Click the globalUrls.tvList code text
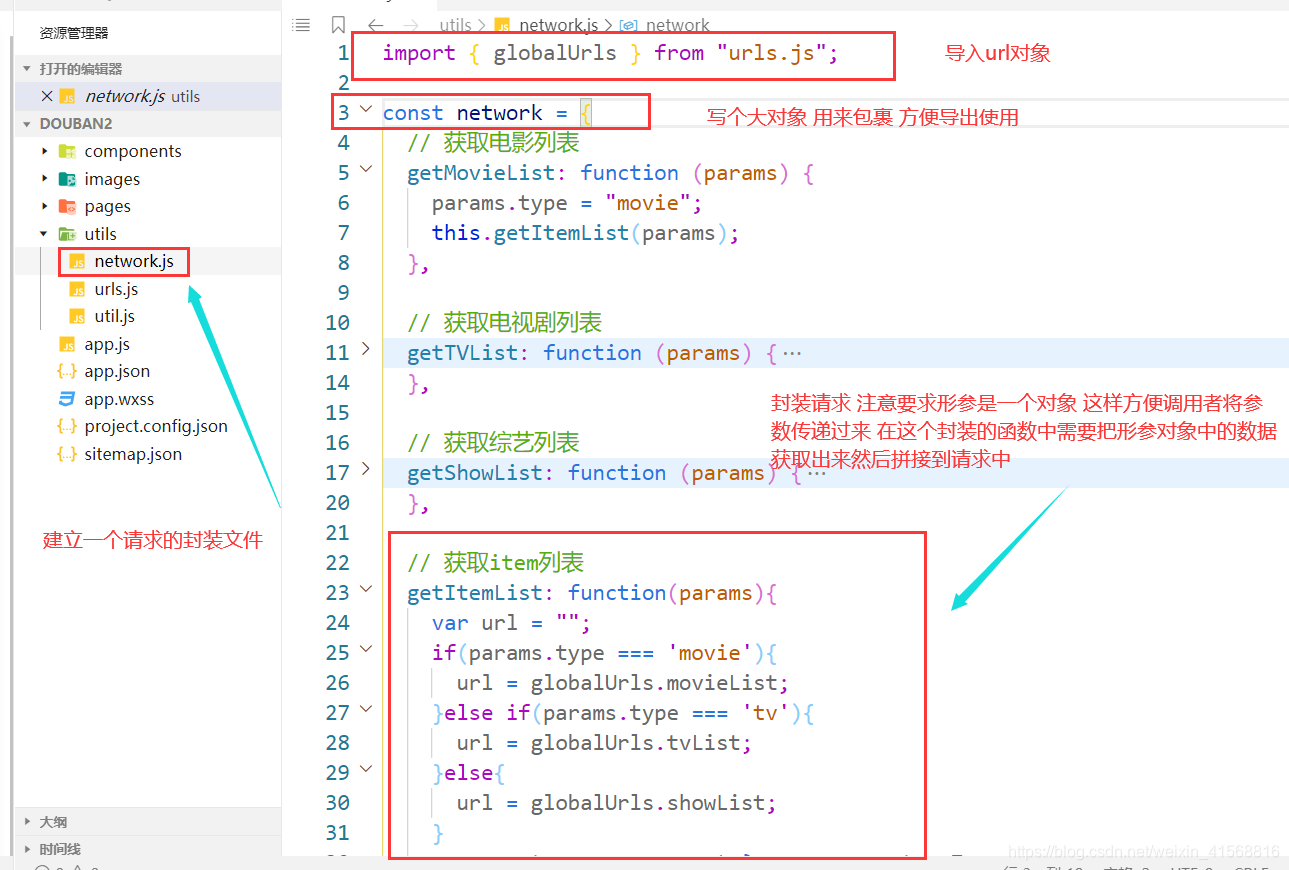This screenshot has width=1289, height=870. pyautogui.click(x=636, y=743)
